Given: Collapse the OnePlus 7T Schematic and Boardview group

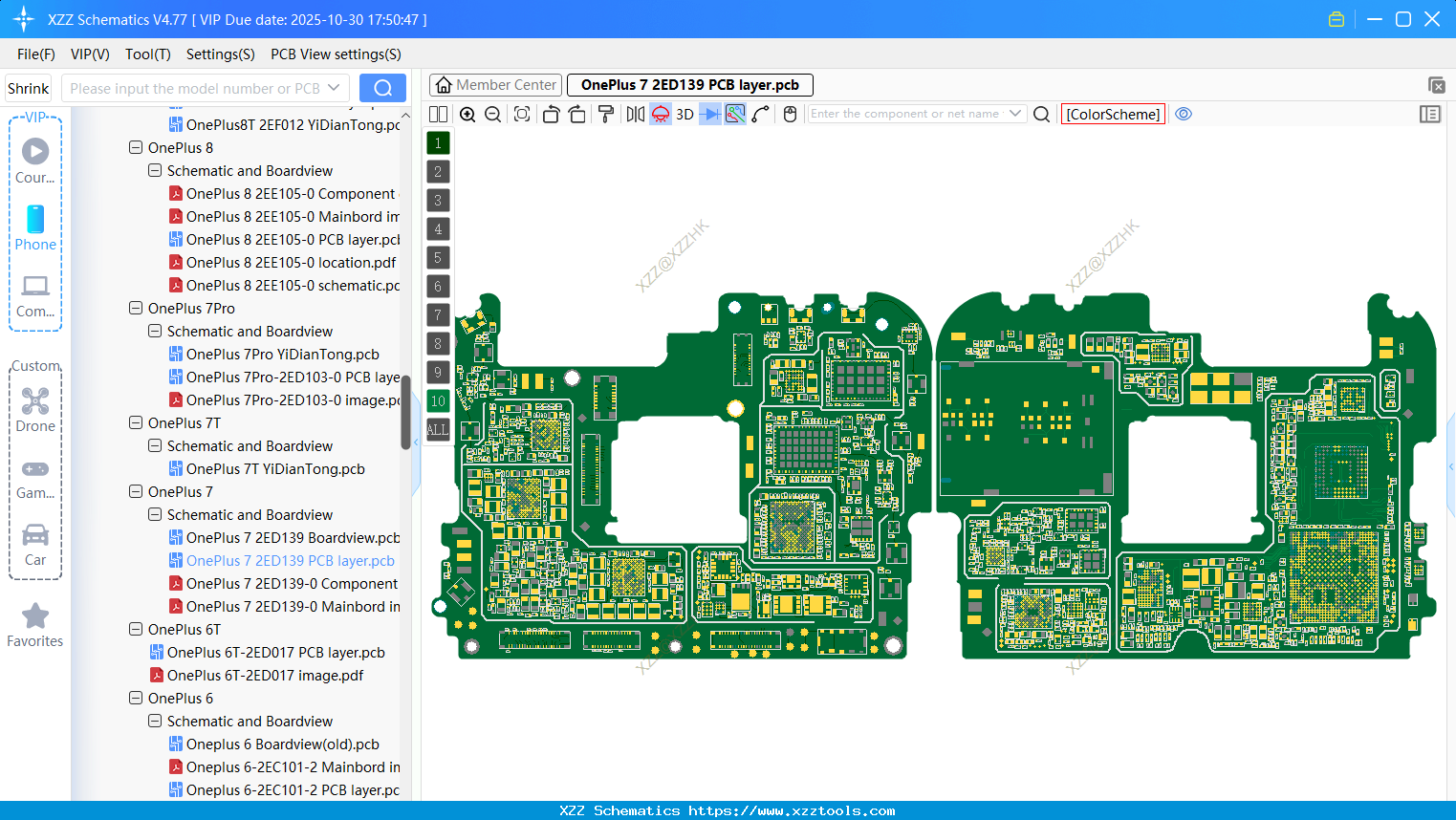Looking at the screenshot, I should pos(154,445).
